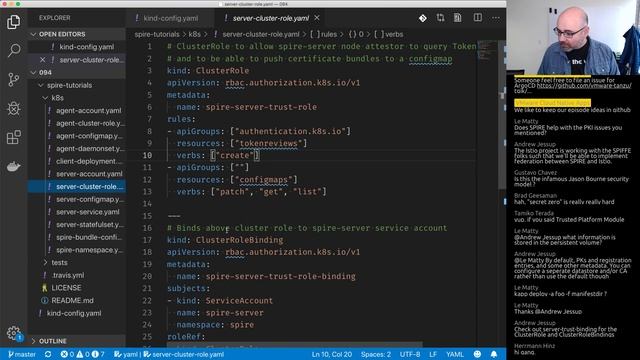Viewport: 640px width, 360px height.
Task: Click the yaml schema item in status bar
Action: (x=125, y=354)
